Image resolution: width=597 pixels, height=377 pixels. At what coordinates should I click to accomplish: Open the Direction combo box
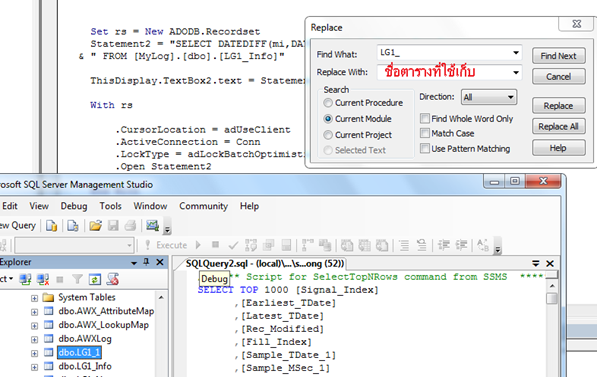pyautogui.click(x=488, y=97)
